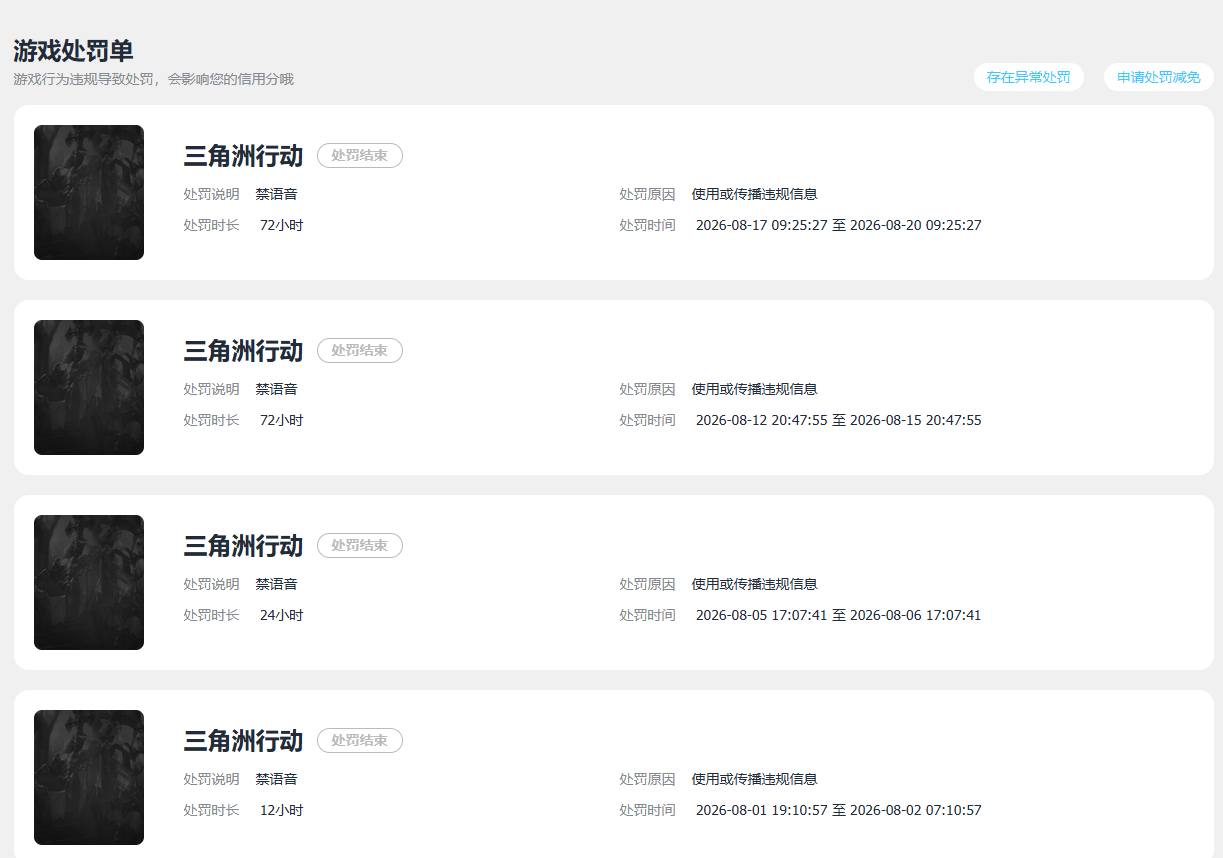Click the 处罚结束 badge on the 24小时 card
The height and width of the screenshot is (858, 1223).
(x=360, y=546)
